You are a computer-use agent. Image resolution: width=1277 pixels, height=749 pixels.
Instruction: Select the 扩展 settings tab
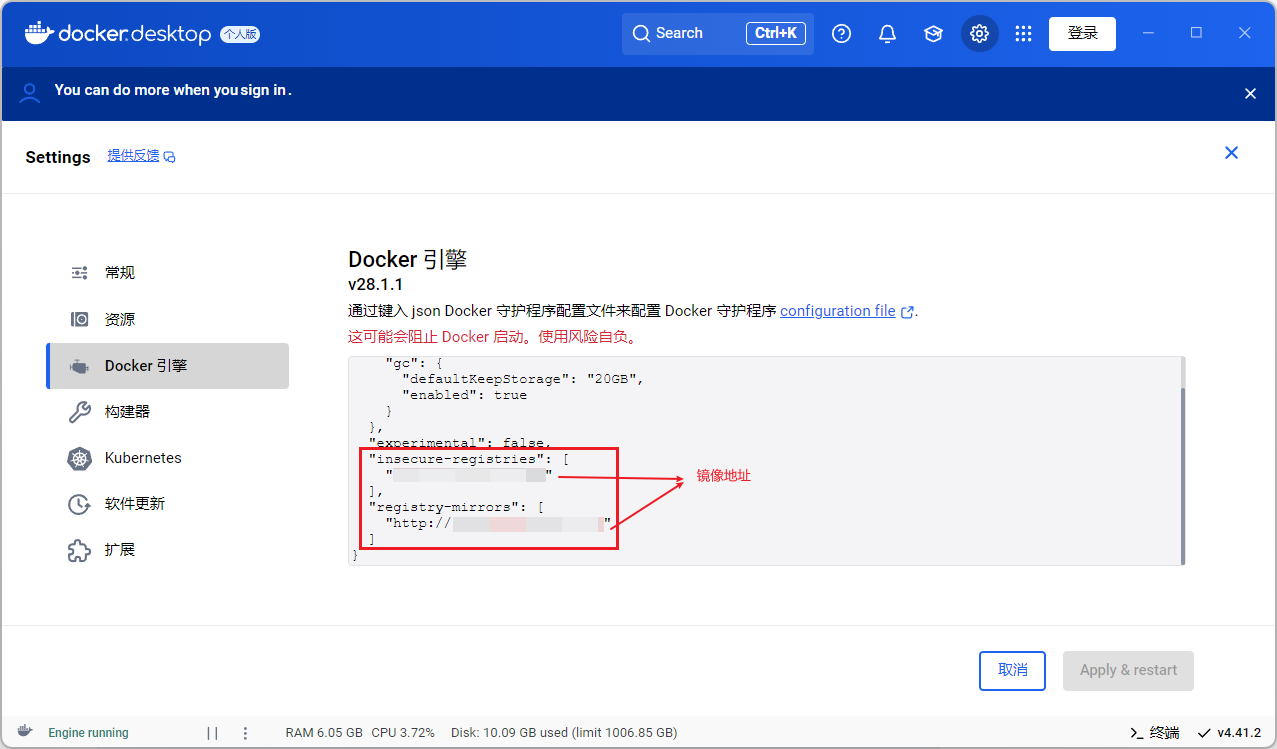pos(167,550)
